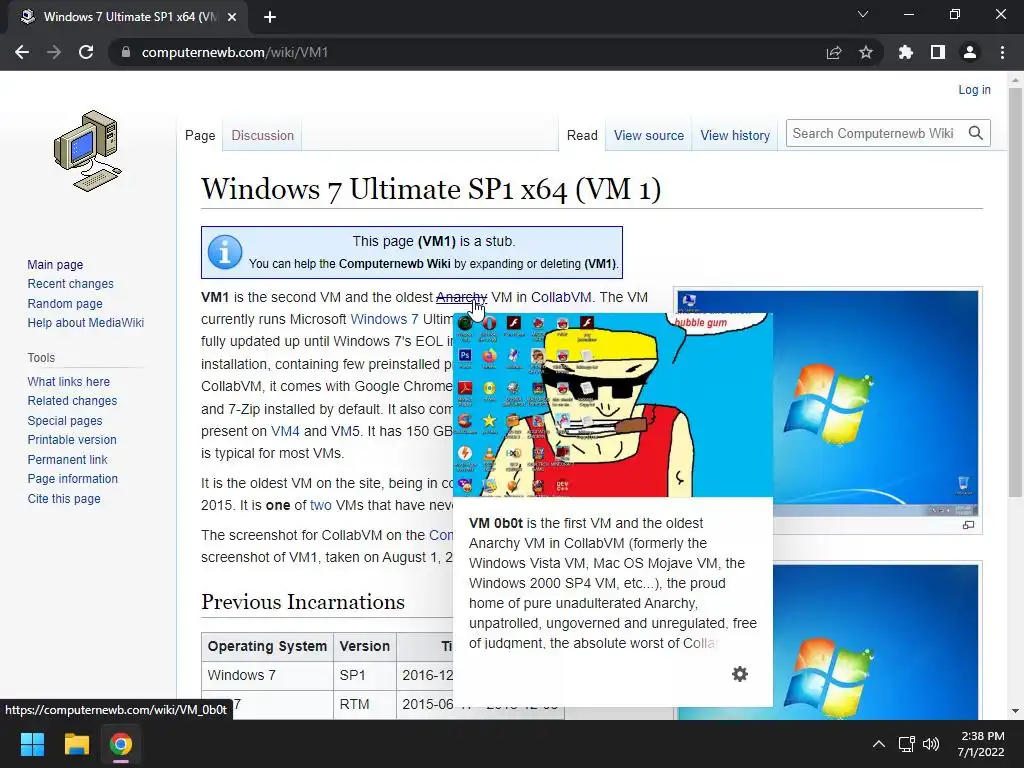Image resolution: width=1024 pixels, height=768 pixels.
Task: Open the volume tray icon
Action: tap(931, 744)
